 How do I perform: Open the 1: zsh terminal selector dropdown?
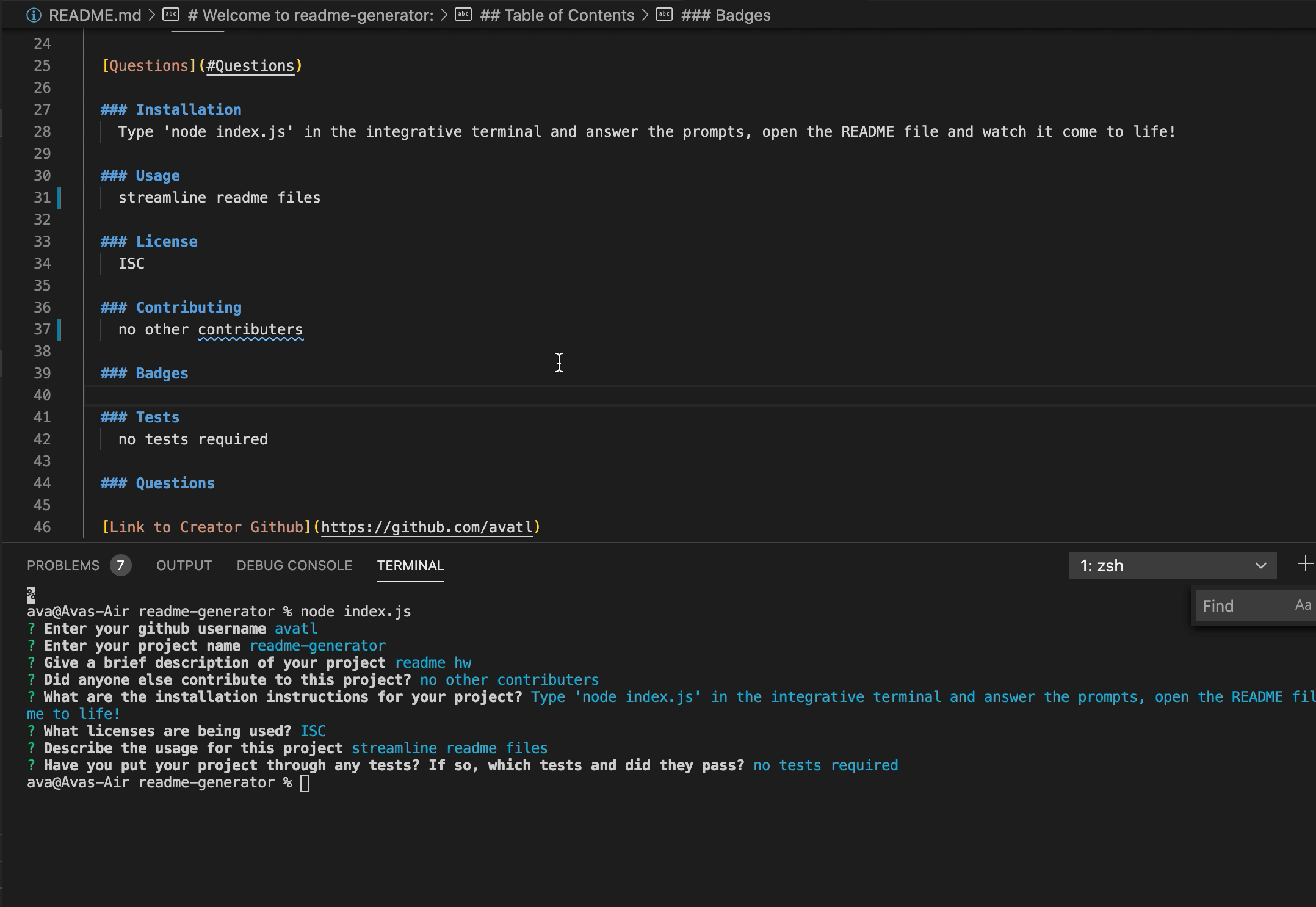(1172, 565)
